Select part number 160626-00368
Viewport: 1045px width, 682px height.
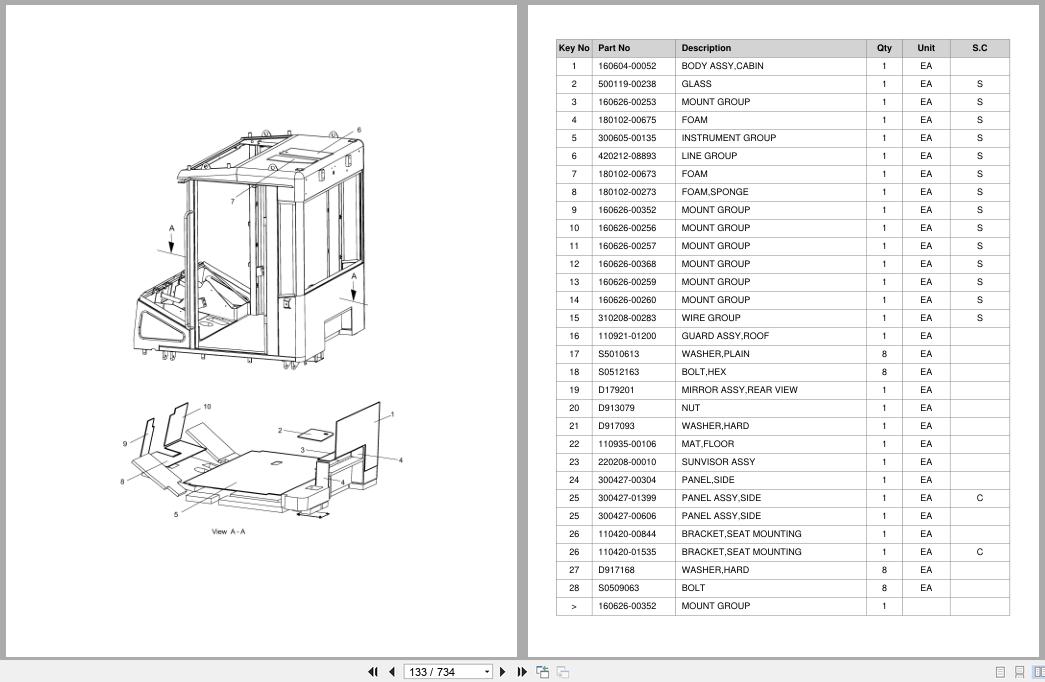click(x=626, y=264)
